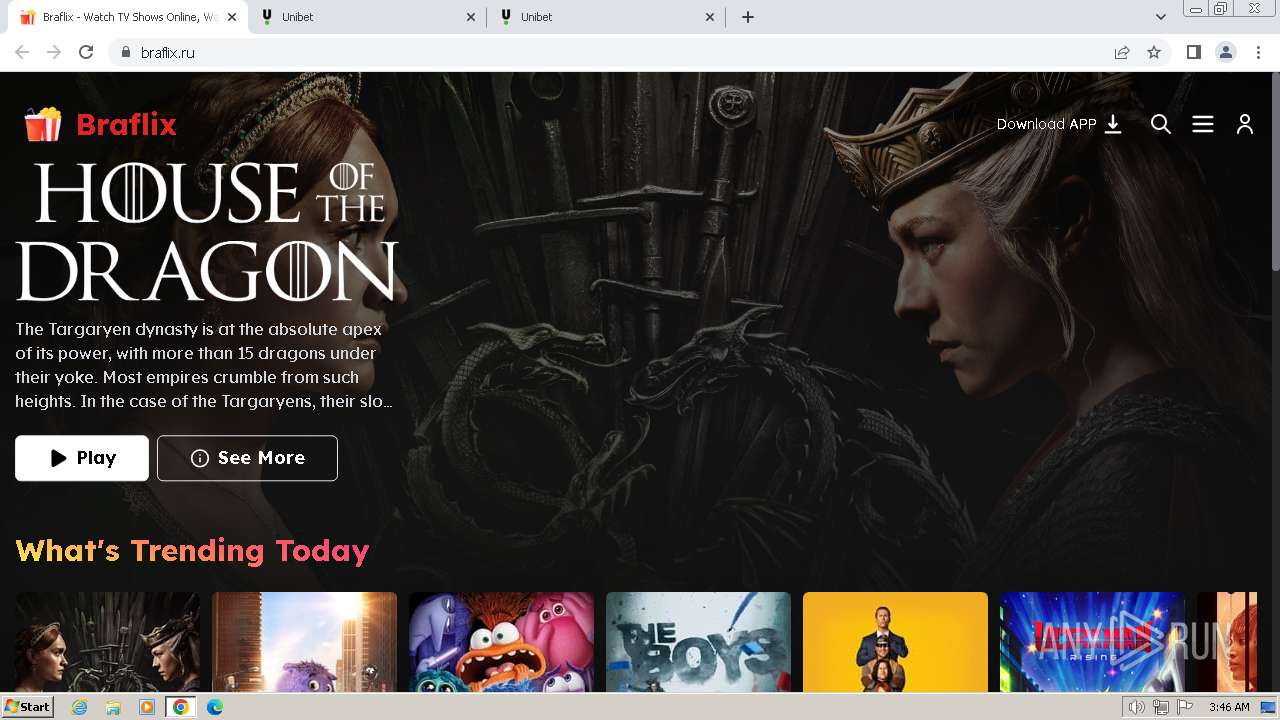
Task: Expand the tab search dropdown
Action: (1161, 17)
